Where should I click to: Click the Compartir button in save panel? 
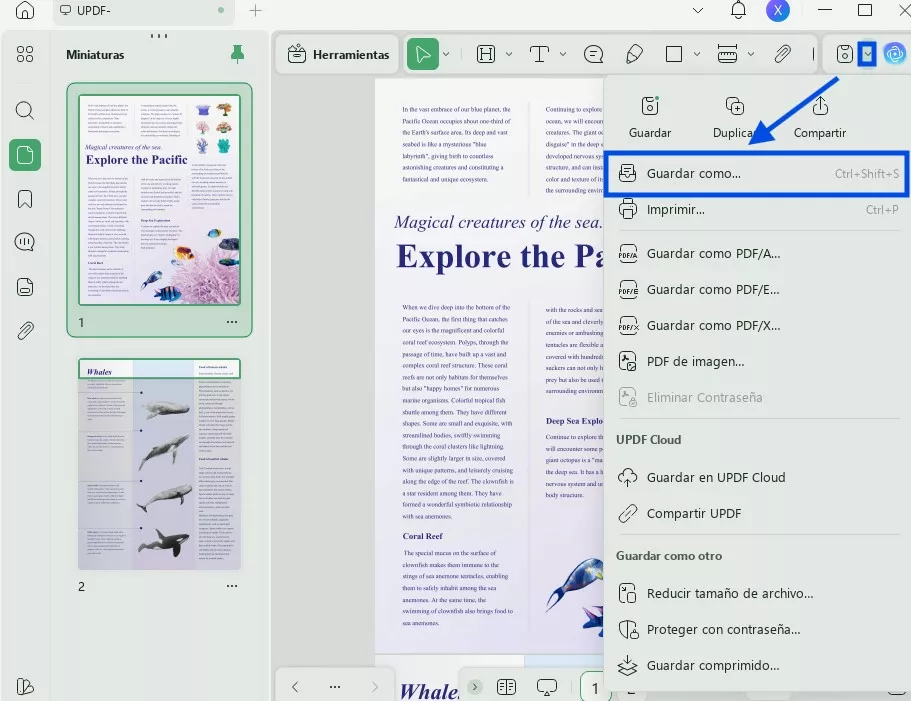[x=819, y=116]
